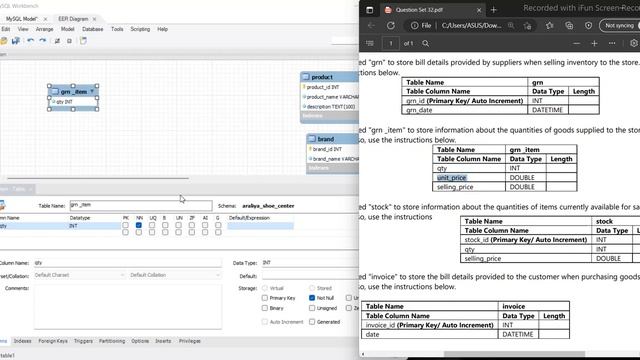Image resolution: width=640 pixels, height=360 pixels.
Task: Switch to the Inserts tab
Action: tap(163, 341)
